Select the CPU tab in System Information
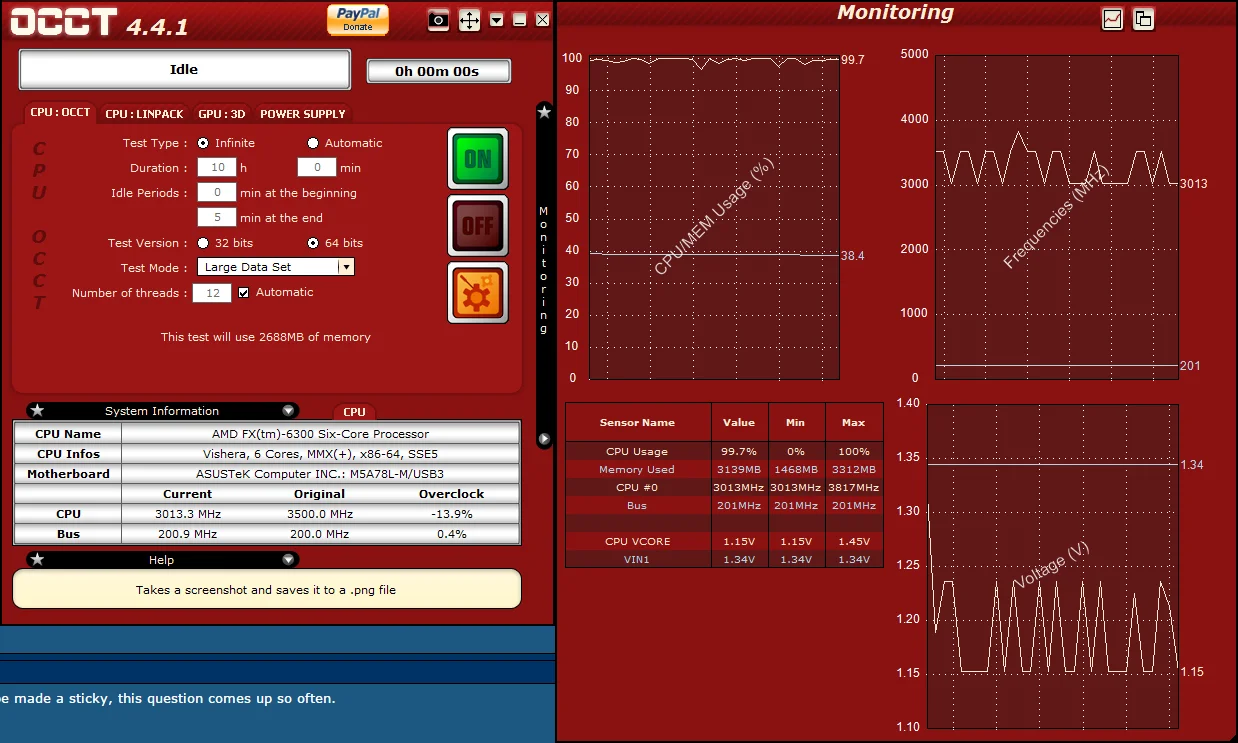The width and height of the screenshot is (1238, 743). coord(355,412)
